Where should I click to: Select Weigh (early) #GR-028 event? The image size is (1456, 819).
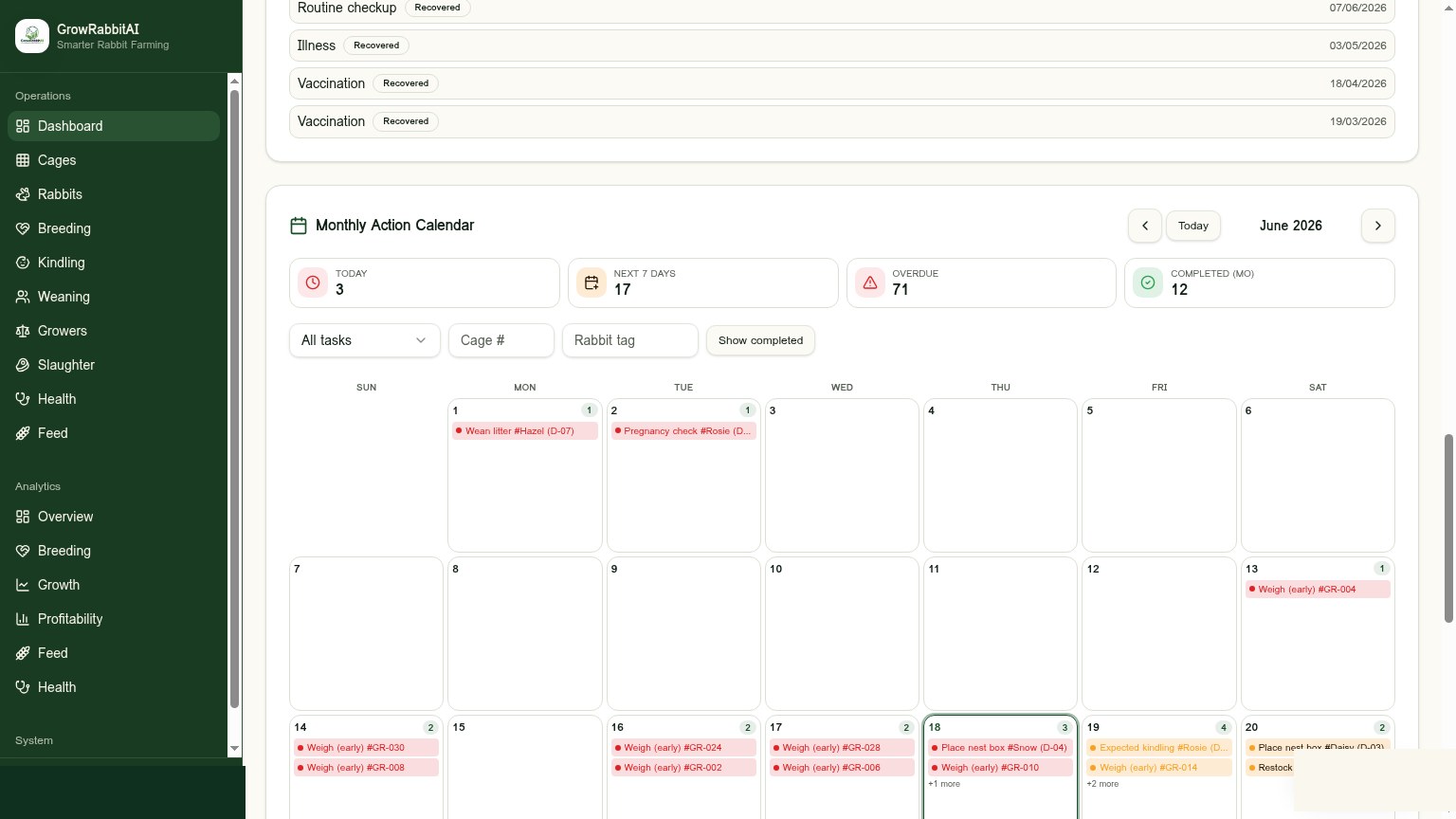click(x=842, y=747)
